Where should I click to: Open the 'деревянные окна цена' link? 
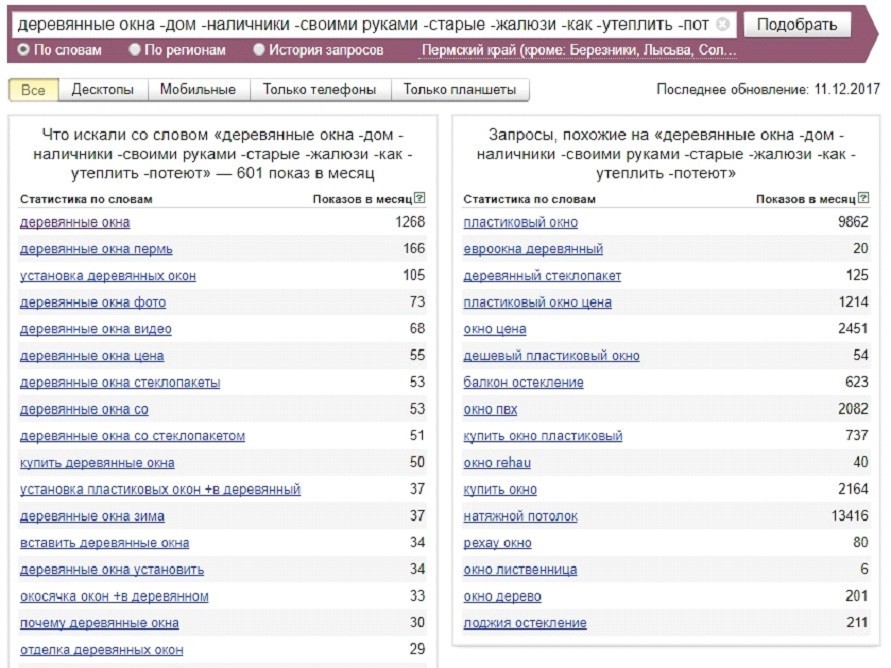click(92, 356)
